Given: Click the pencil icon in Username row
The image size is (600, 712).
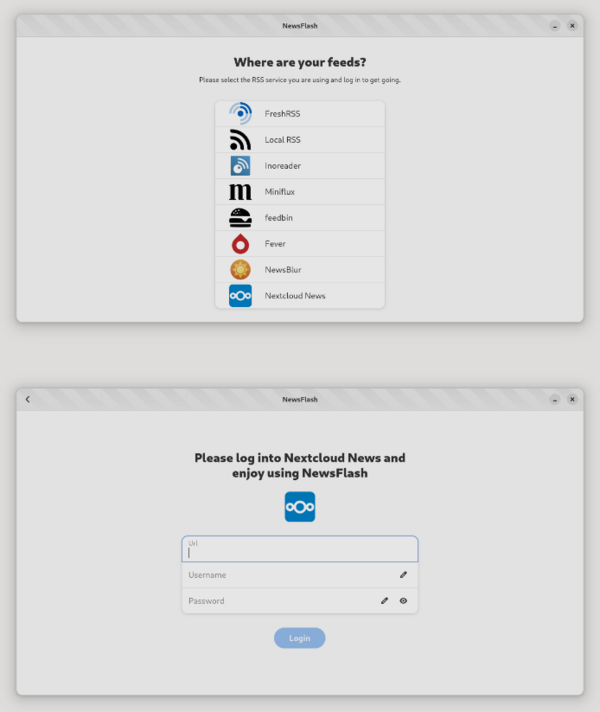Looking at the screenshot, I should [403, 575].
